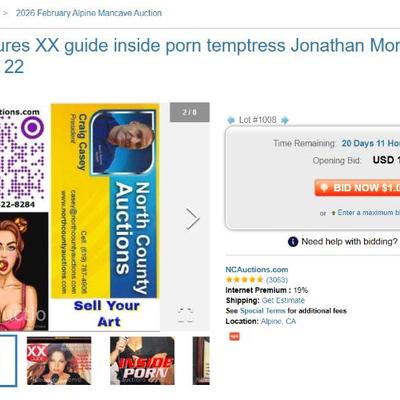Click the North County Auctions main image
400x400 pixels.
tap(105, 217)
